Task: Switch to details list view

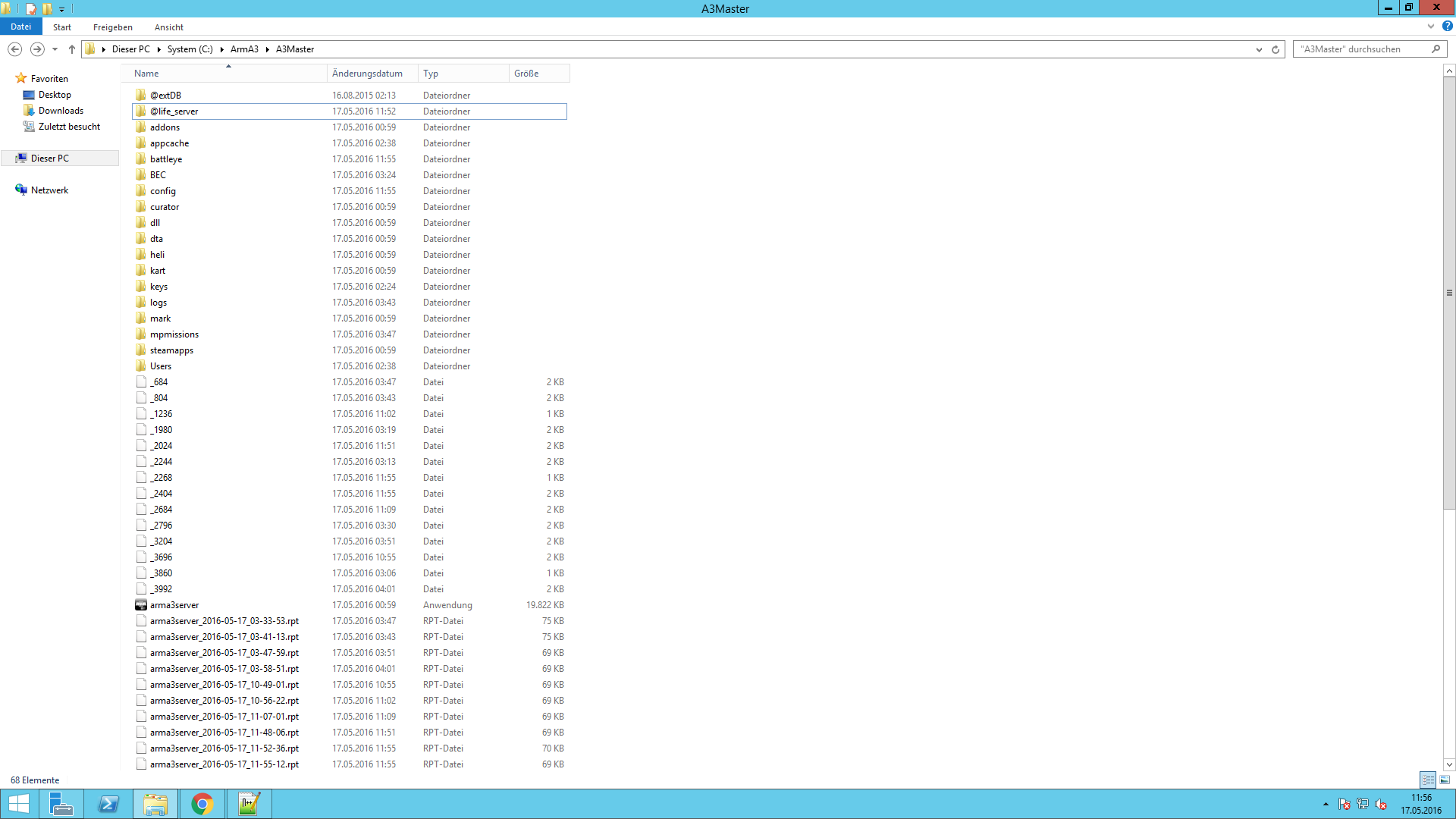Action: [x=1428, y=780]
